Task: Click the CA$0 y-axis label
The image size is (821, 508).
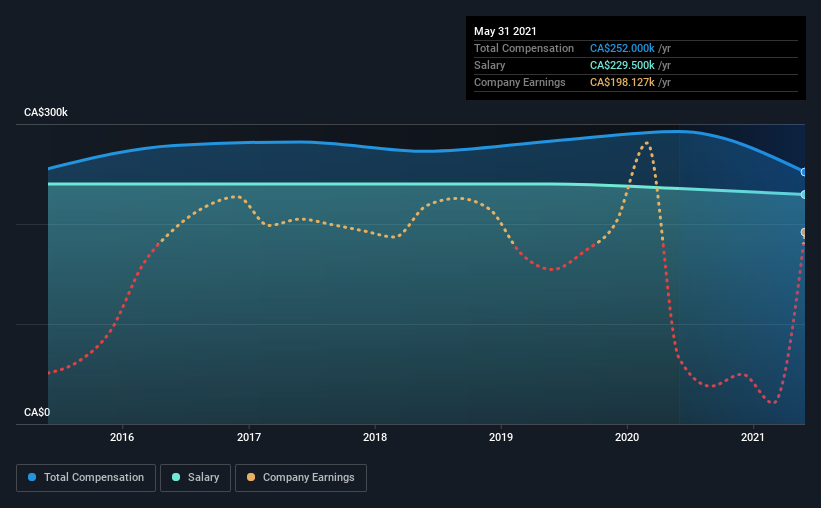Action: click(37, 412)
